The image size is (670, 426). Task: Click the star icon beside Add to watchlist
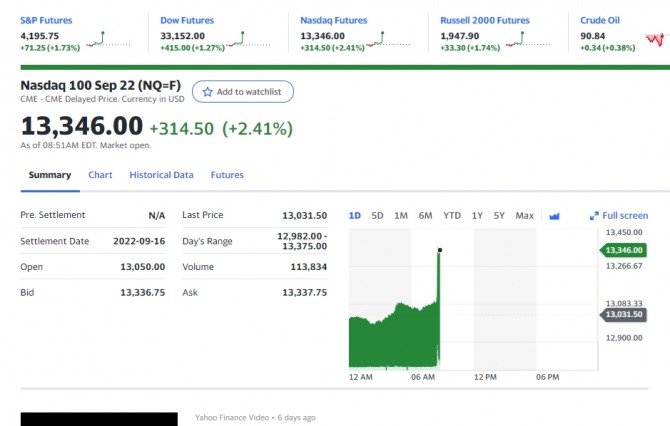(x=208, y=92)
